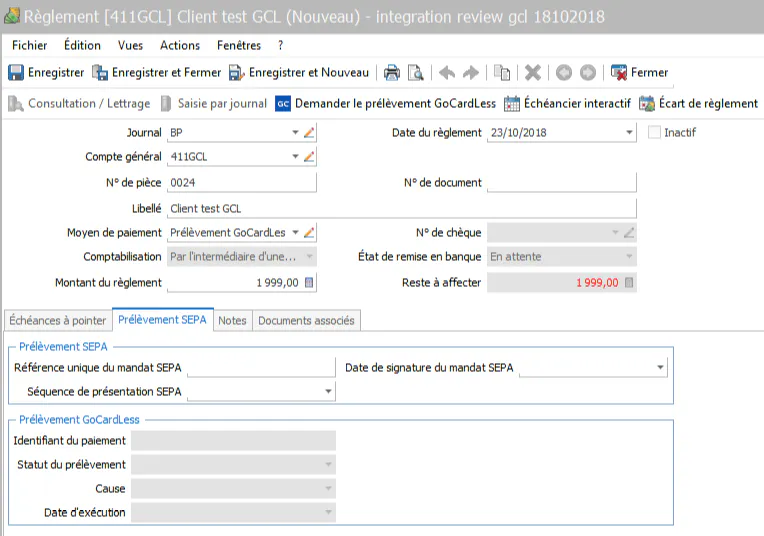Expand Statut du prélèvement dropdown
This screenshot has width=764, height=536.
328,464
